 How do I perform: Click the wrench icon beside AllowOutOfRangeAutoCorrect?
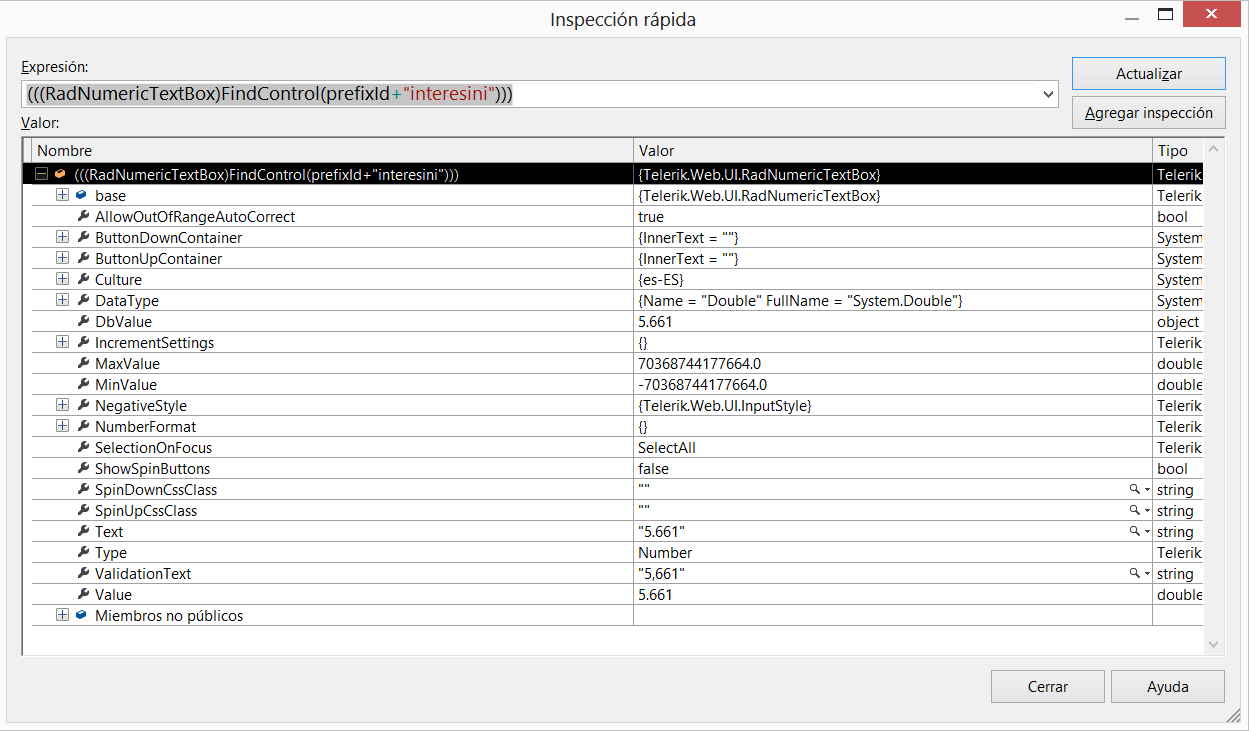[83, 216]
